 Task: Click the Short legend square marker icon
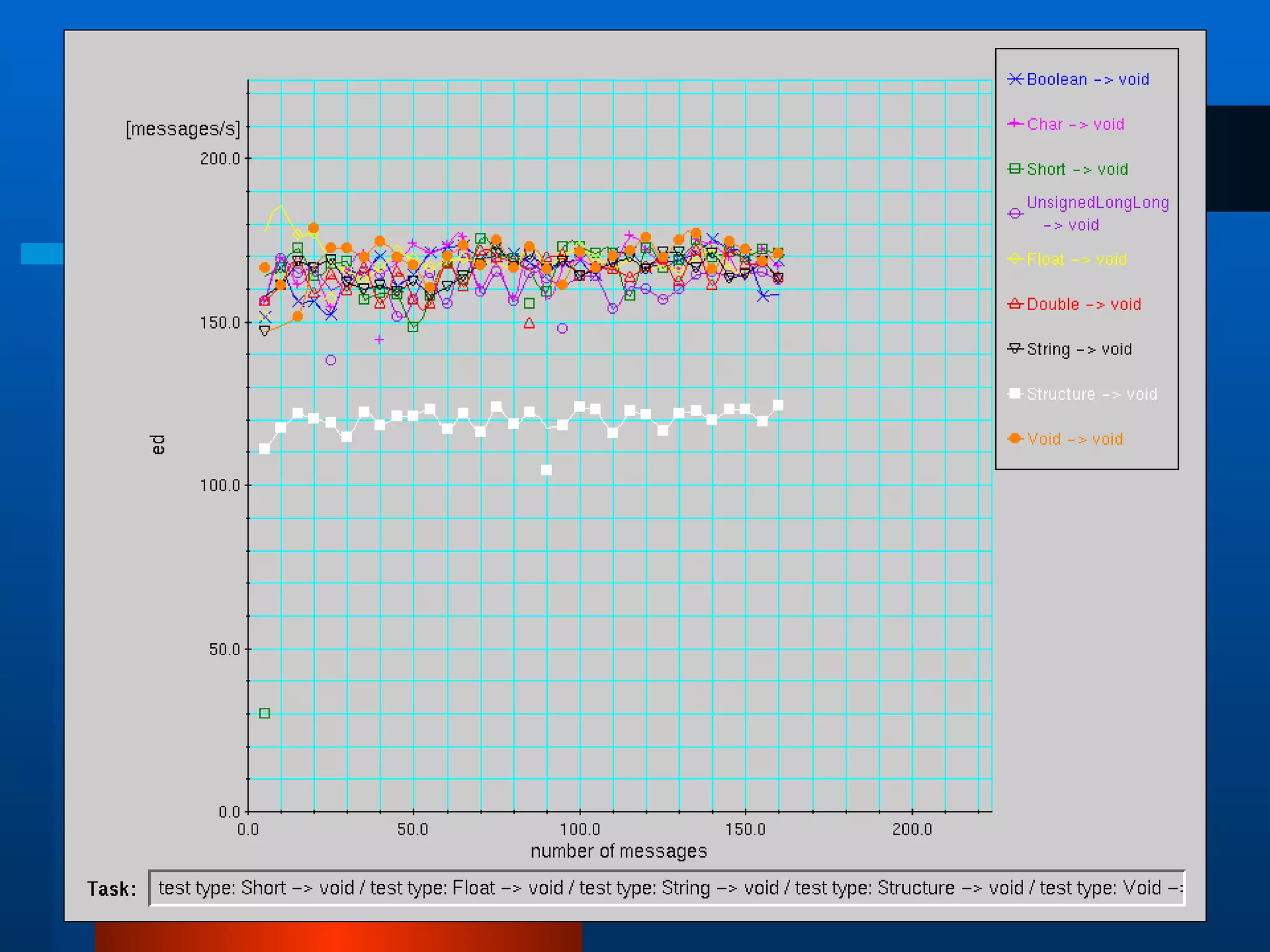point(1015,169)
